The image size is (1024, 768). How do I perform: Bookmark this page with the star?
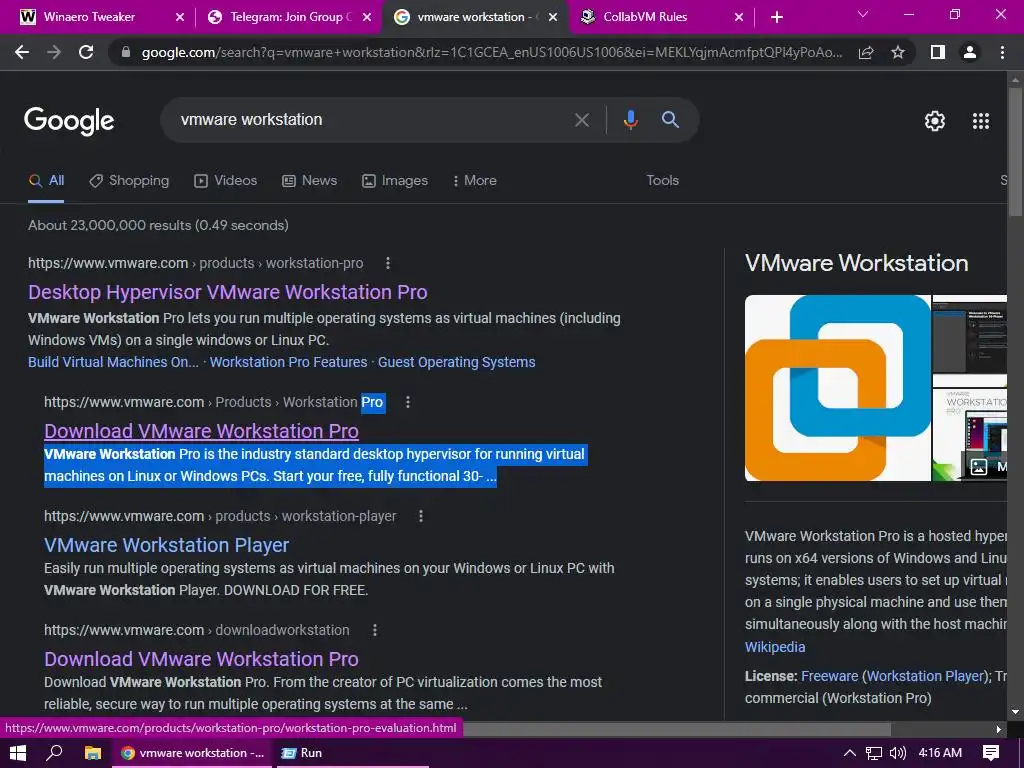(x=898, y=52)
